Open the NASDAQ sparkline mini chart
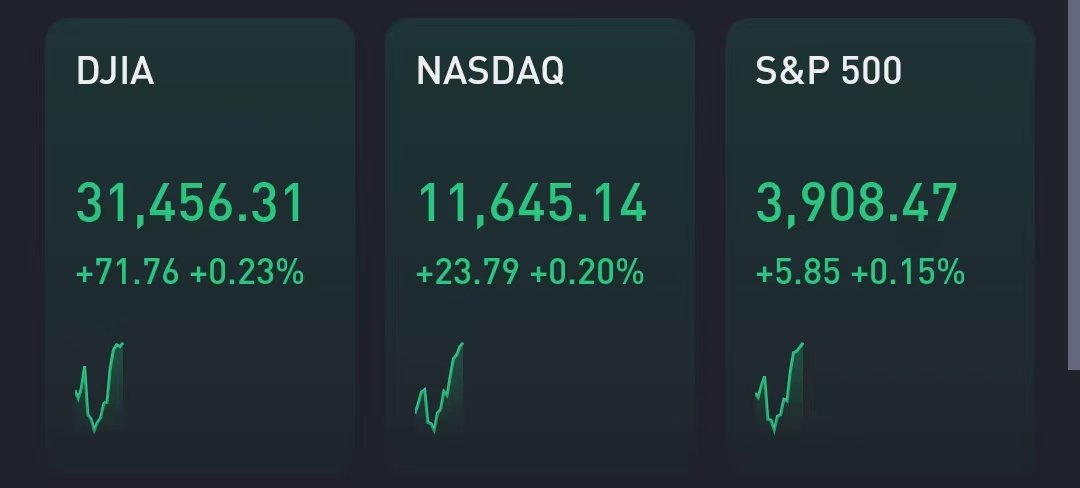The image size is (1080, 488). [x=439, y=387]
